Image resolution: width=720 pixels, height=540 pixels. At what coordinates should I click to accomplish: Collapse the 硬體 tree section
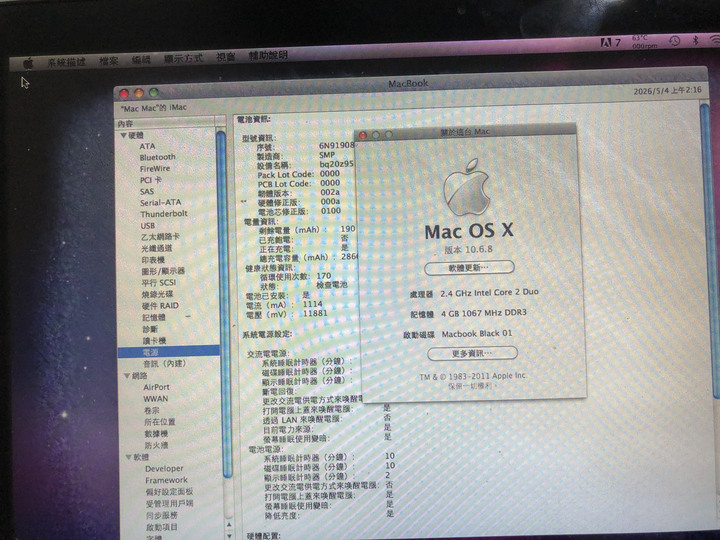point(124,135)
